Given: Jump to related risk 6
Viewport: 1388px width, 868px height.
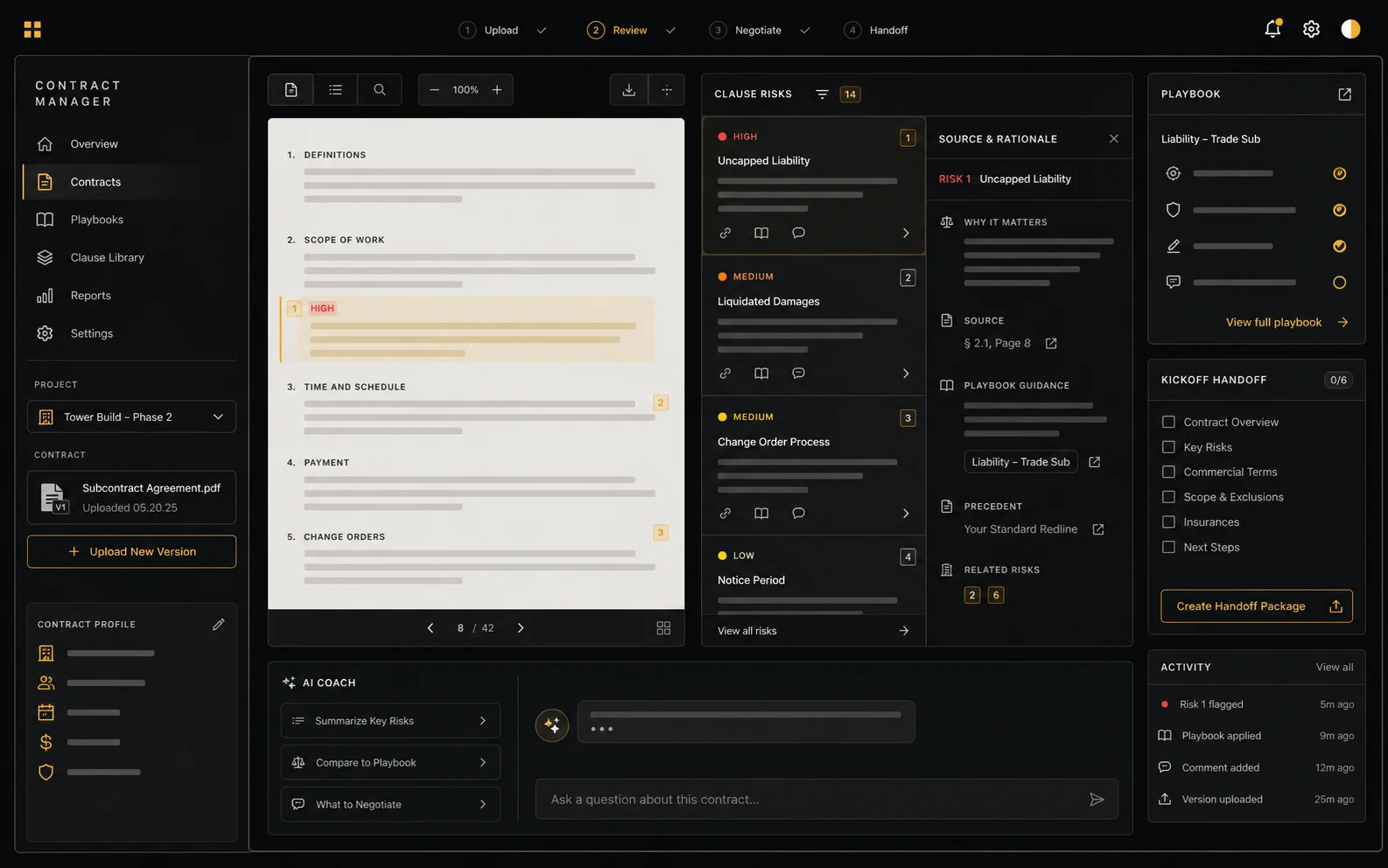Looking at the screenshot, I should pos(996,595).
